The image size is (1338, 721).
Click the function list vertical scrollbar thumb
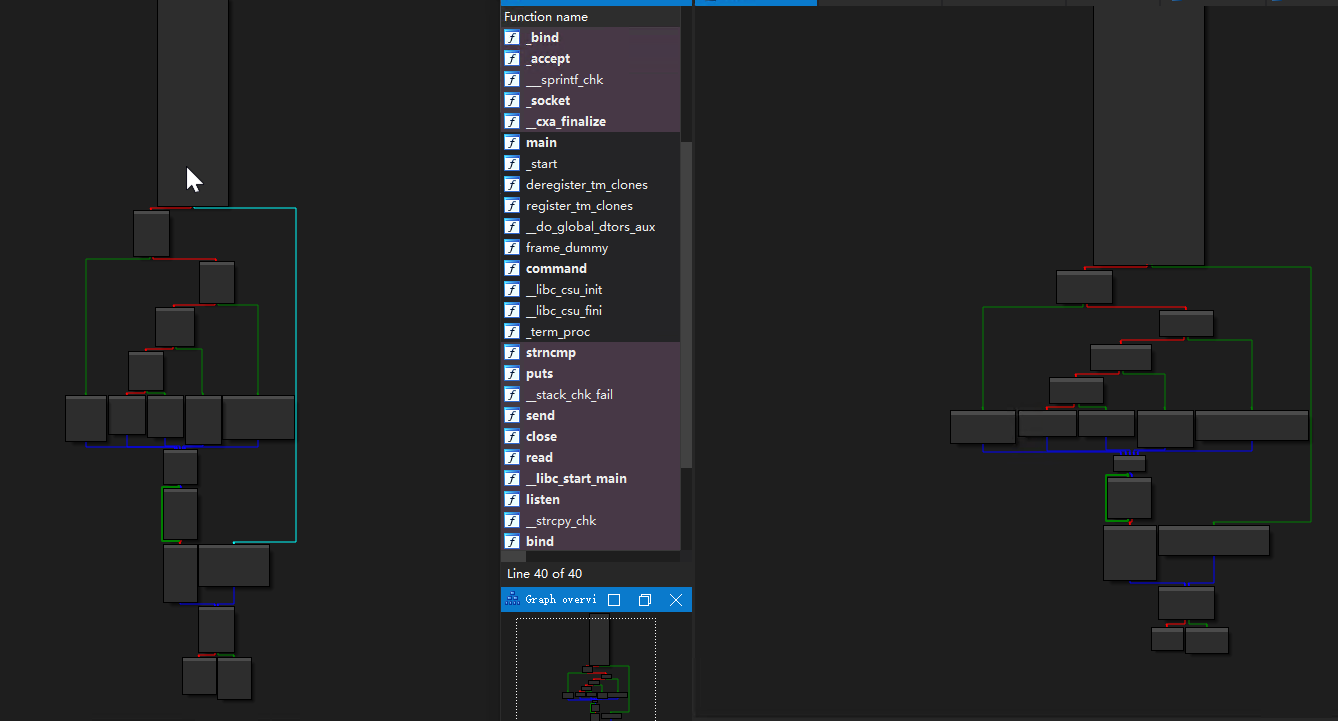[686, 304]
